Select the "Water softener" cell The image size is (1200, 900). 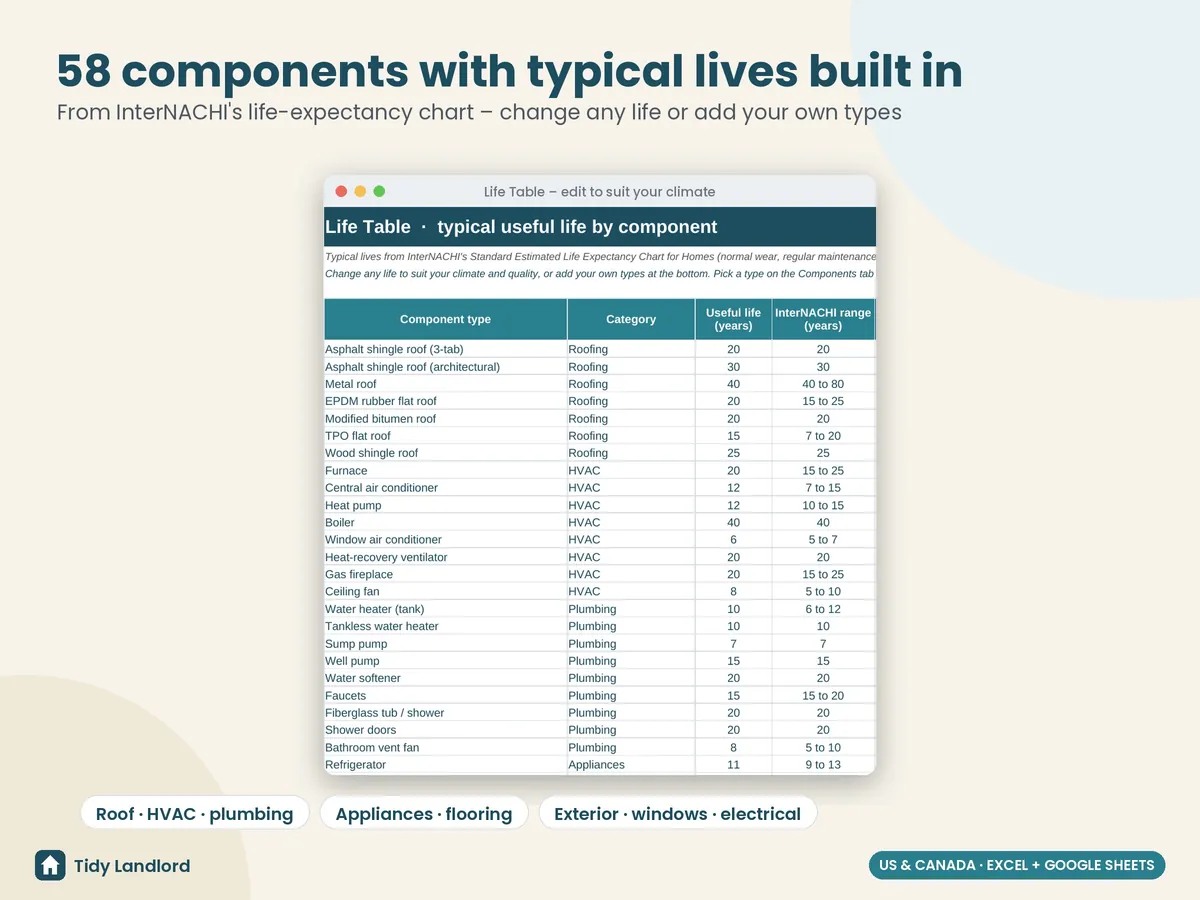446,678
